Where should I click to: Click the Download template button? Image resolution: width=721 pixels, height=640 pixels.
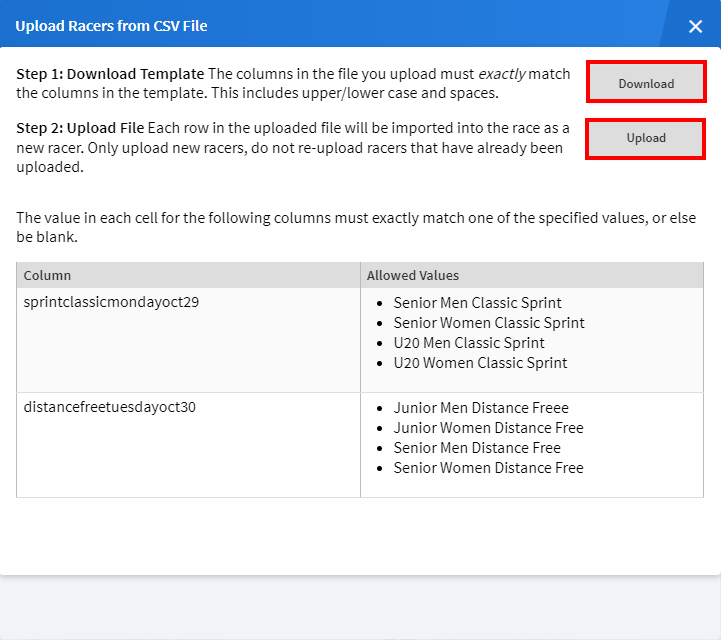tap(646, 84)
